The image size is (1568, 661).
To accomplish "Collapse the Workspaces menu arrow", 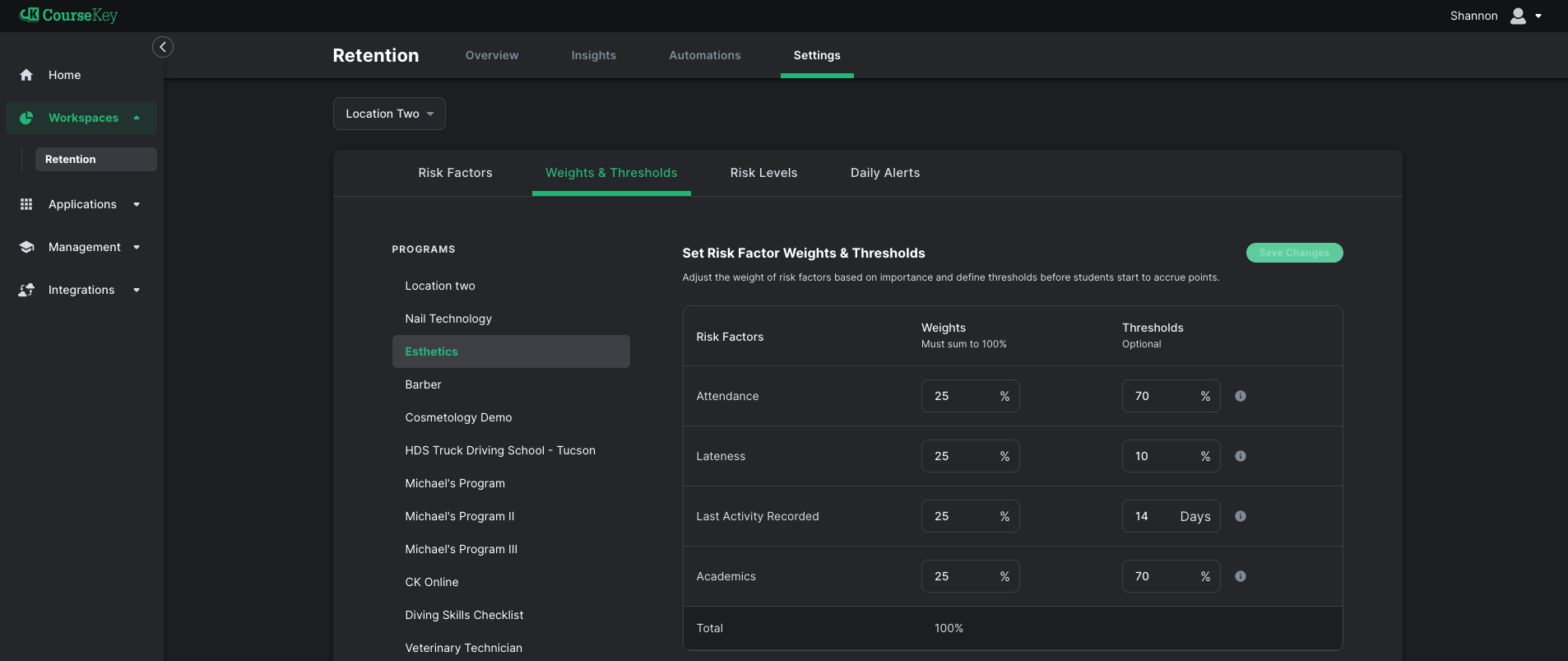I will tap(137, 118).
